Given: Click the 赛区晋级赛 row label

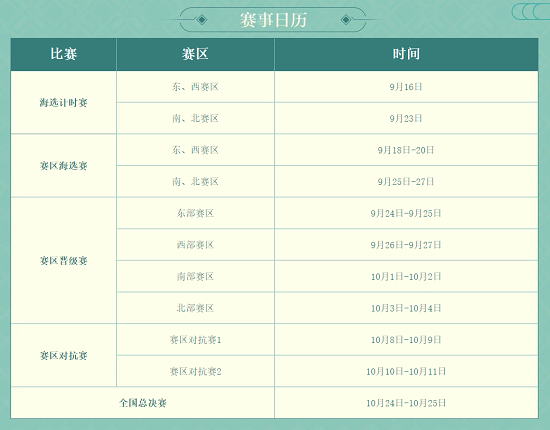Looking at the screenshot, I should tap(63, 260).
